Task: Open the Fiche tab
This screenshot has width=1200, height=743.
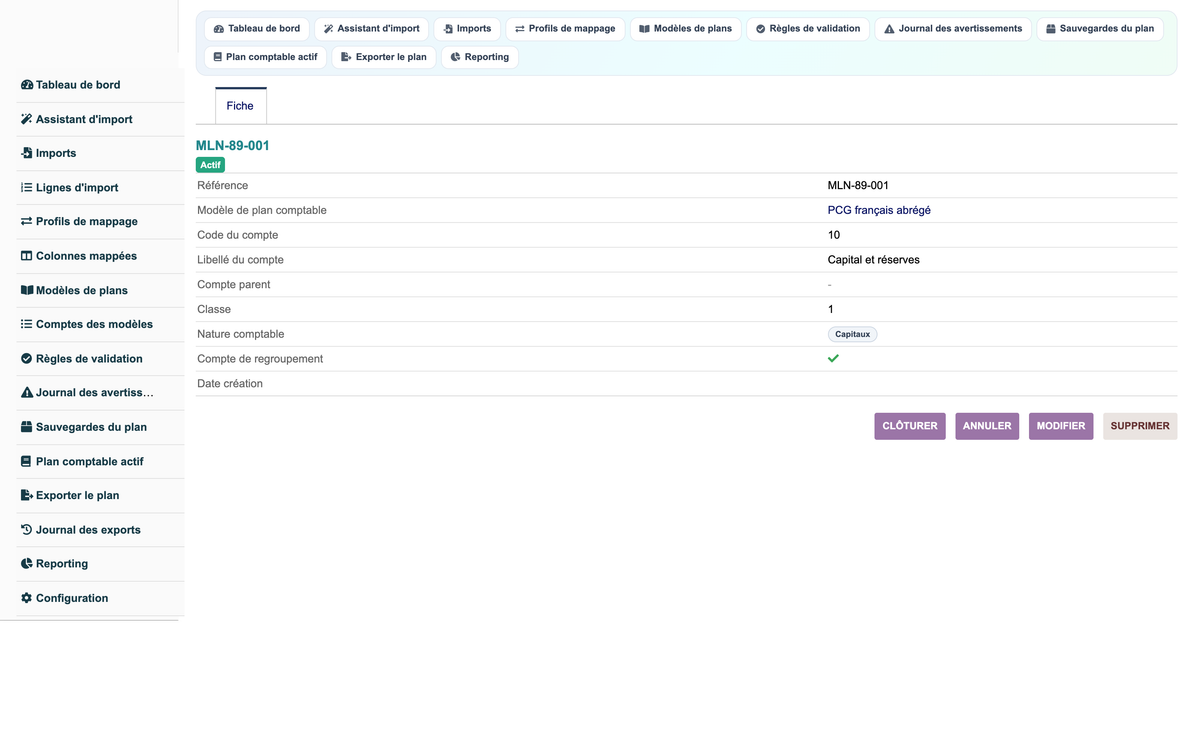Action: coord(240,106)
